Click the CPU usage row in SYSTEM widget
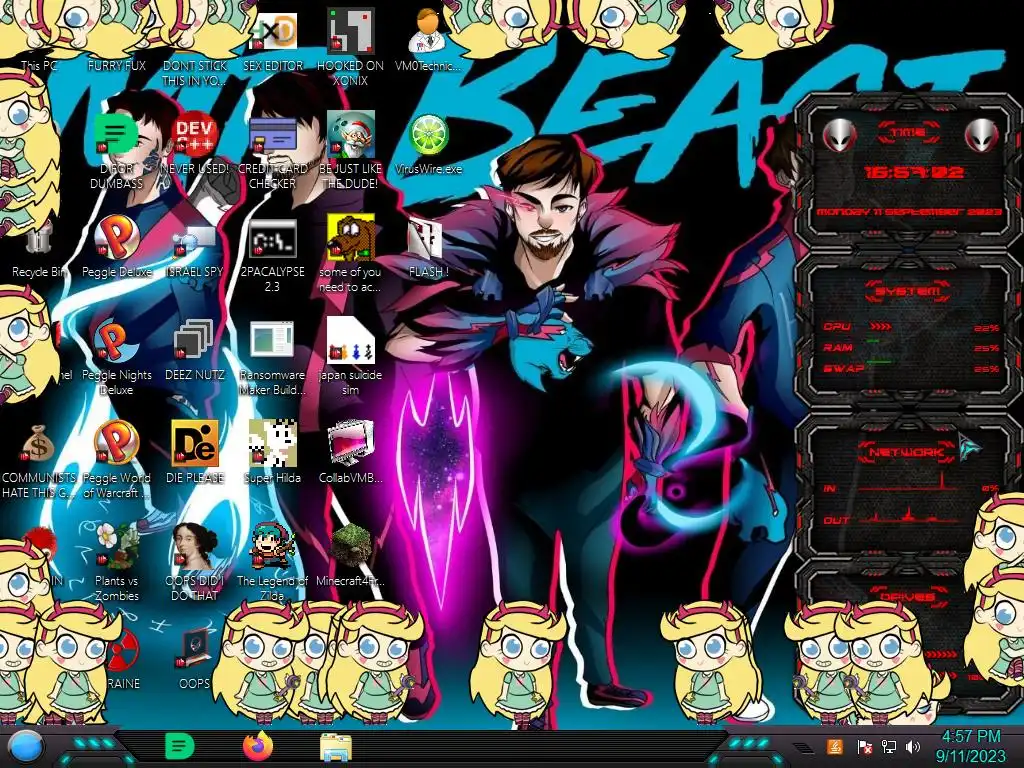 point(910,327)
